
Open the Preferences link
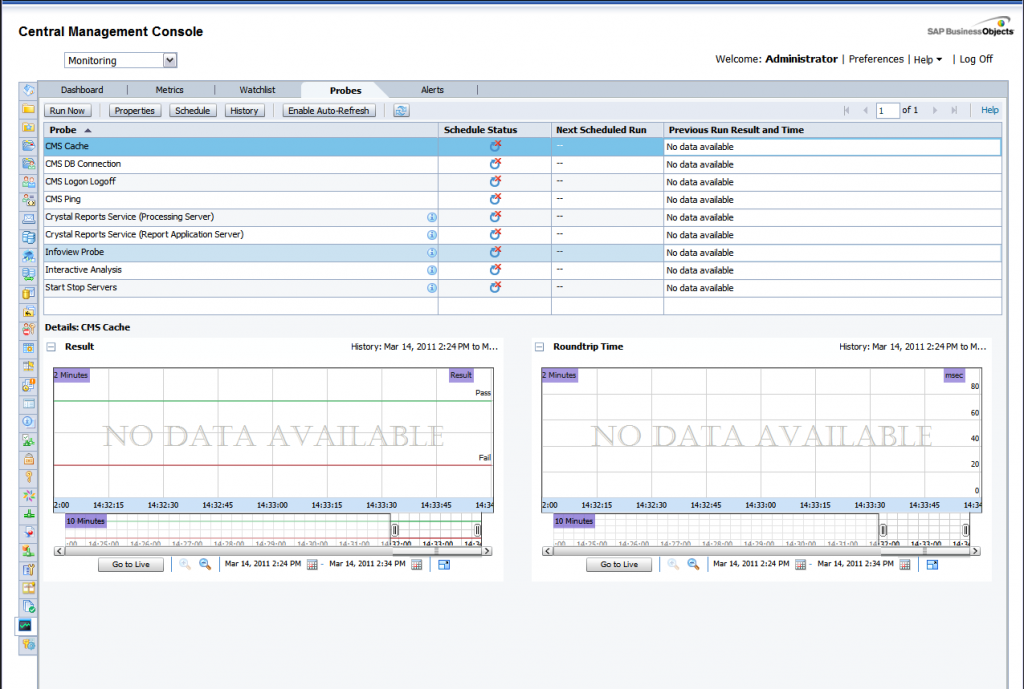tap(876, 59)
